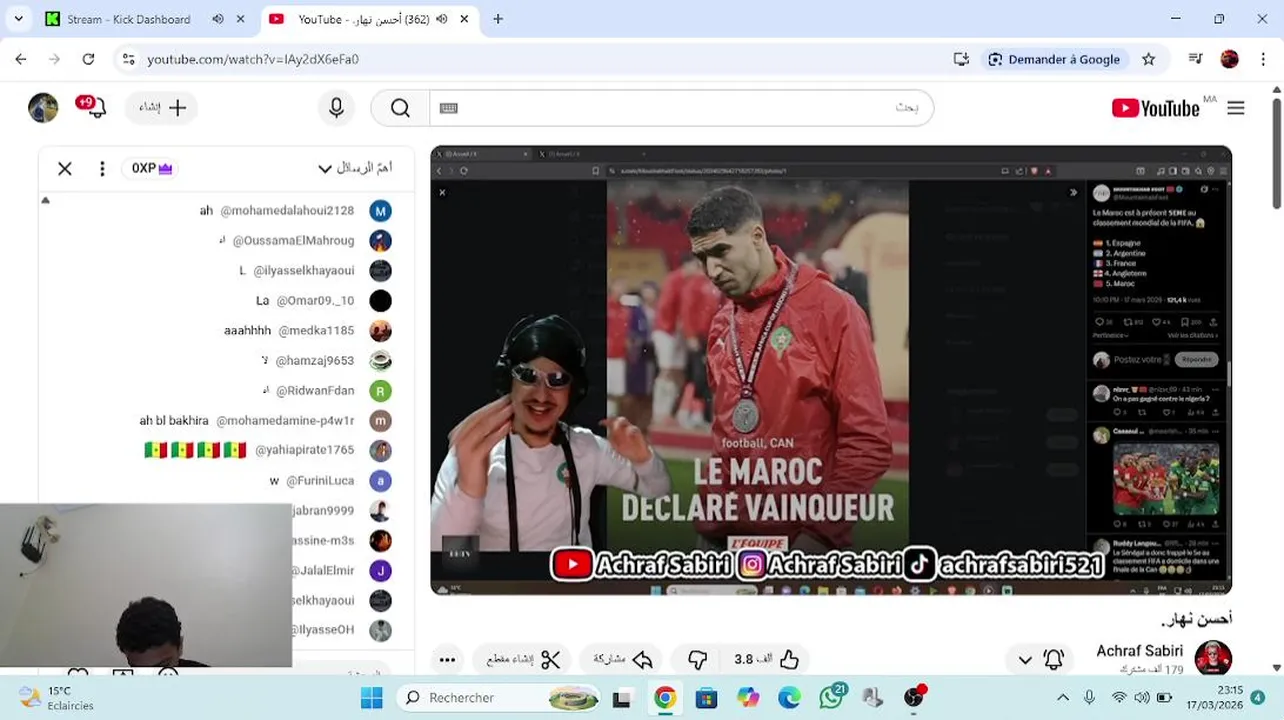The width and height of the screenshot is (1284, 720).
Task: Mute the YouTube tab audio
Action: coord(442,19)
